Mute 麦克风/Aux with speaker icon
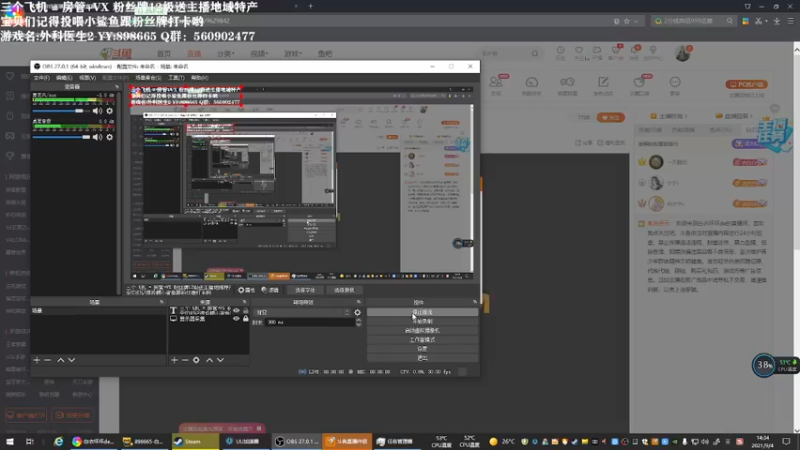Image resolution: width=800 pixels, height=450 pixels. [x=97, y=111]
